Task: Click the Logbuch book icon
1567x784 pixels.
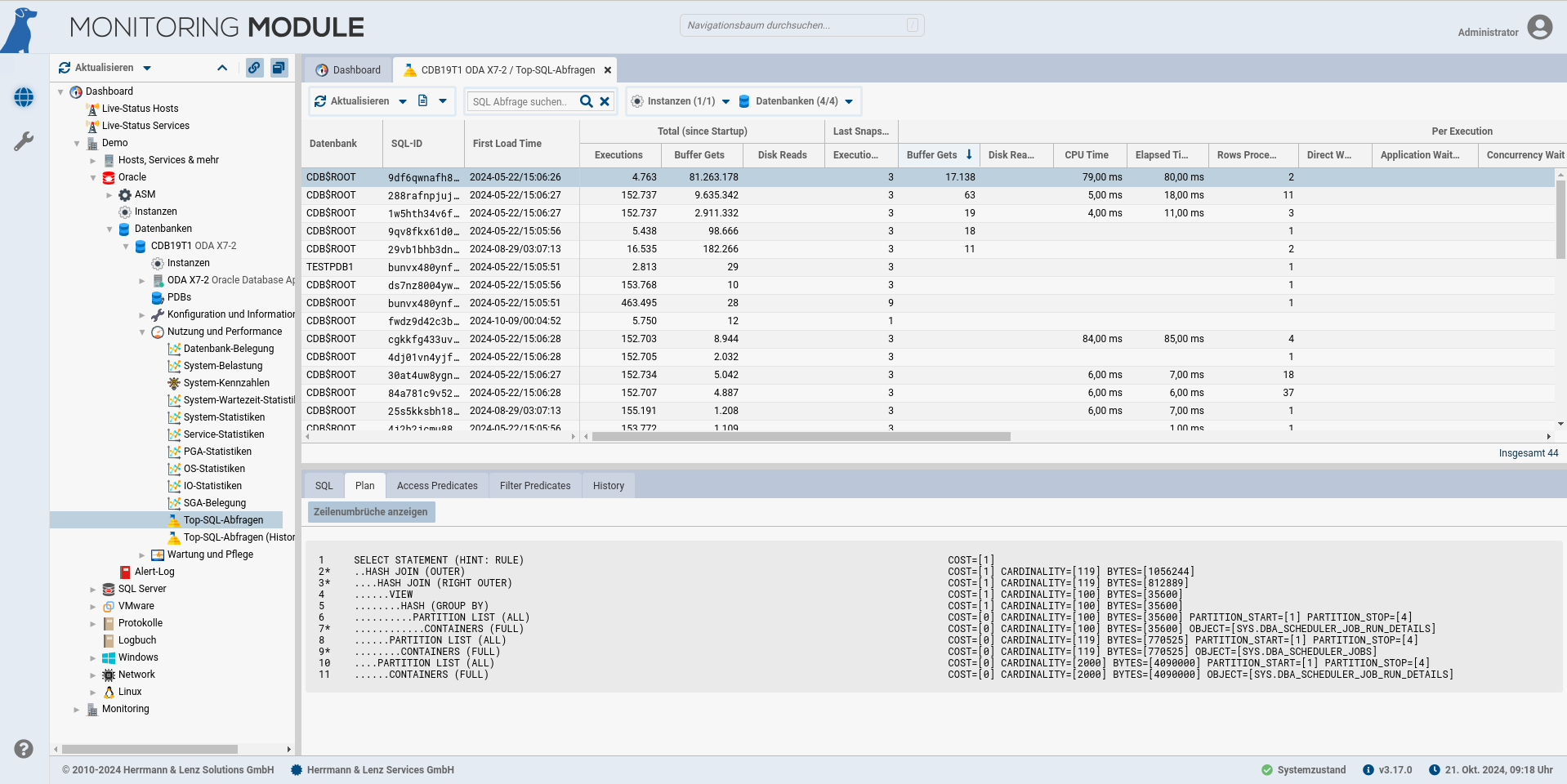Action: pos(109,640)
